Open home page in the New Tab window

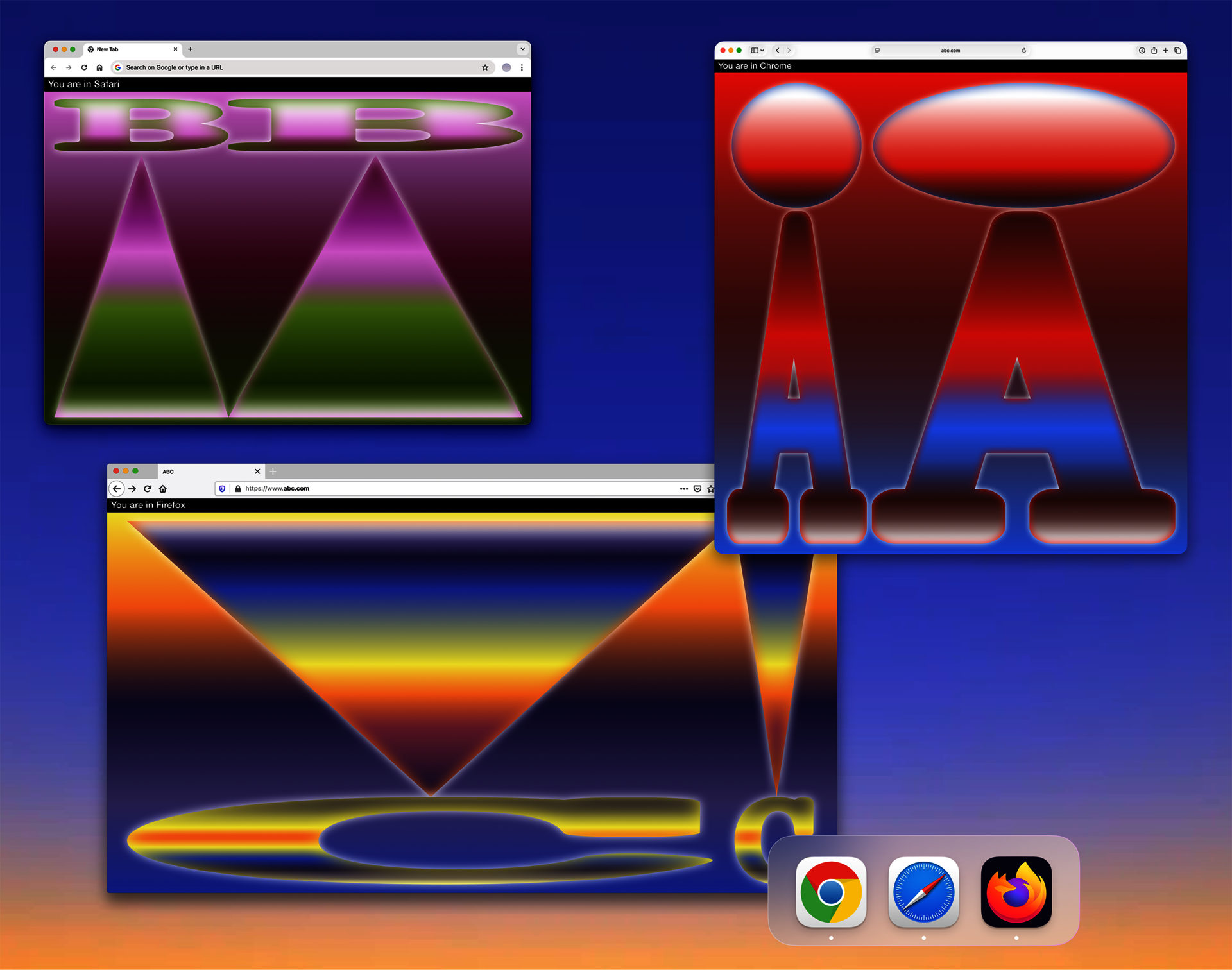click(x=99, y=67)
